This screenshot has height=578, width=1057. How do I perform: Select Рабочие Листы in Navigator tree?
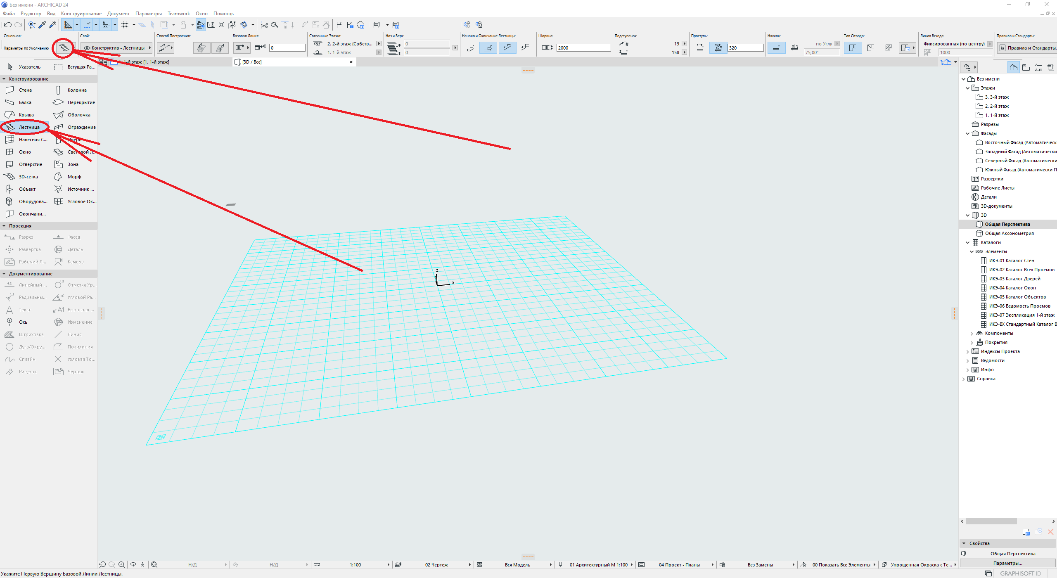click(x=997, y=188)
